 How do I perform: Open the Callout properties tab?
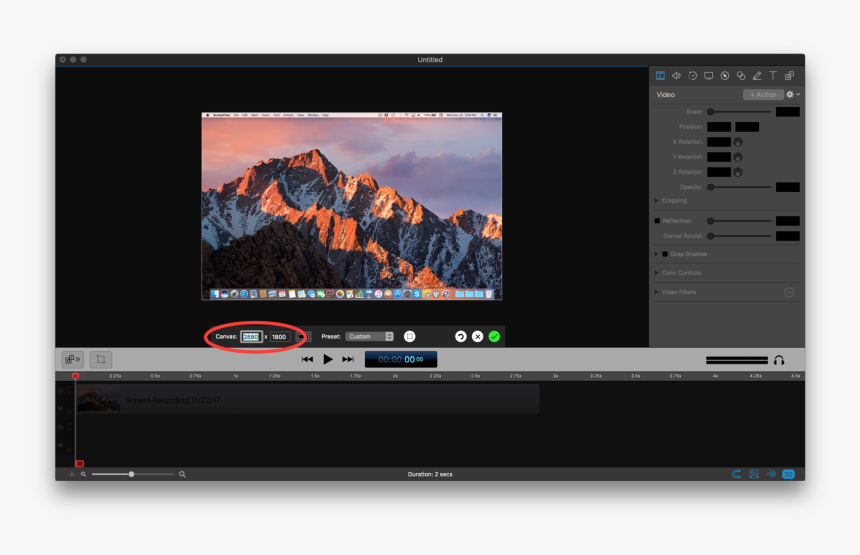[x=725, y=76]
